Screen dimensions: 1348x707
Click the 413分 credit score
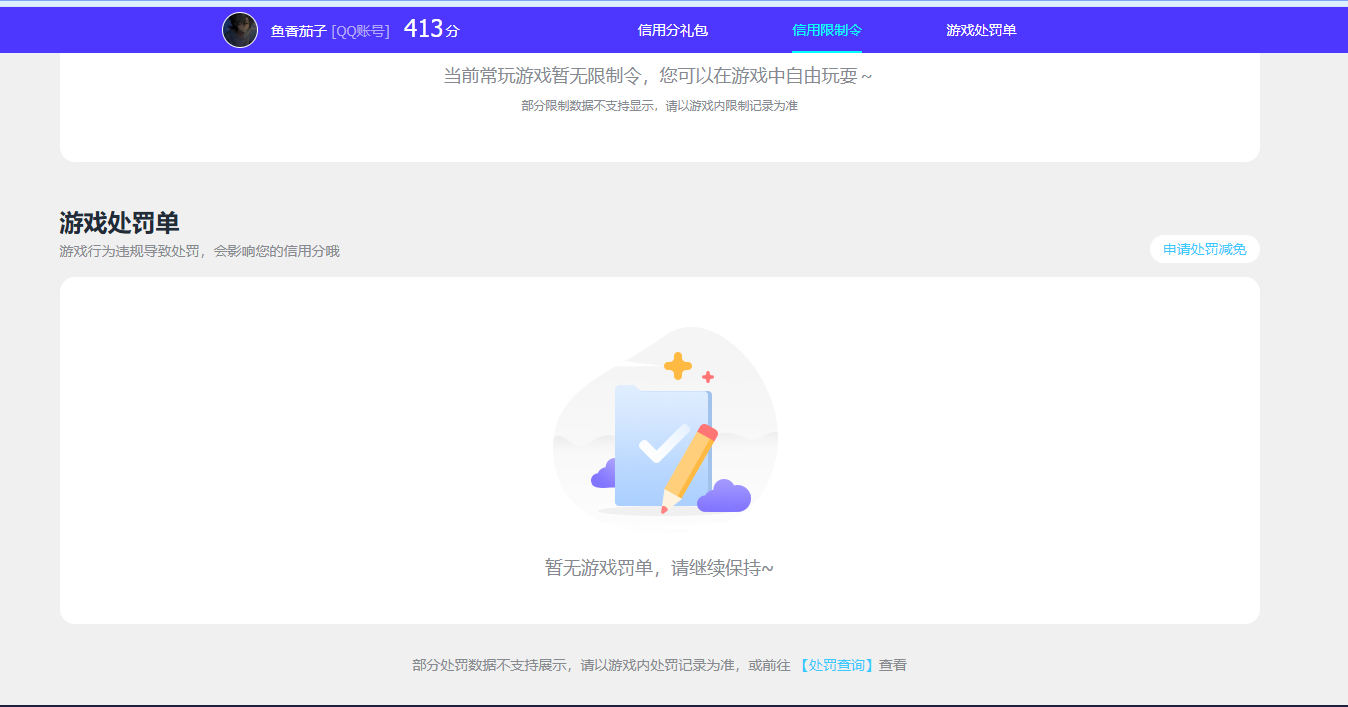(431, 29)
